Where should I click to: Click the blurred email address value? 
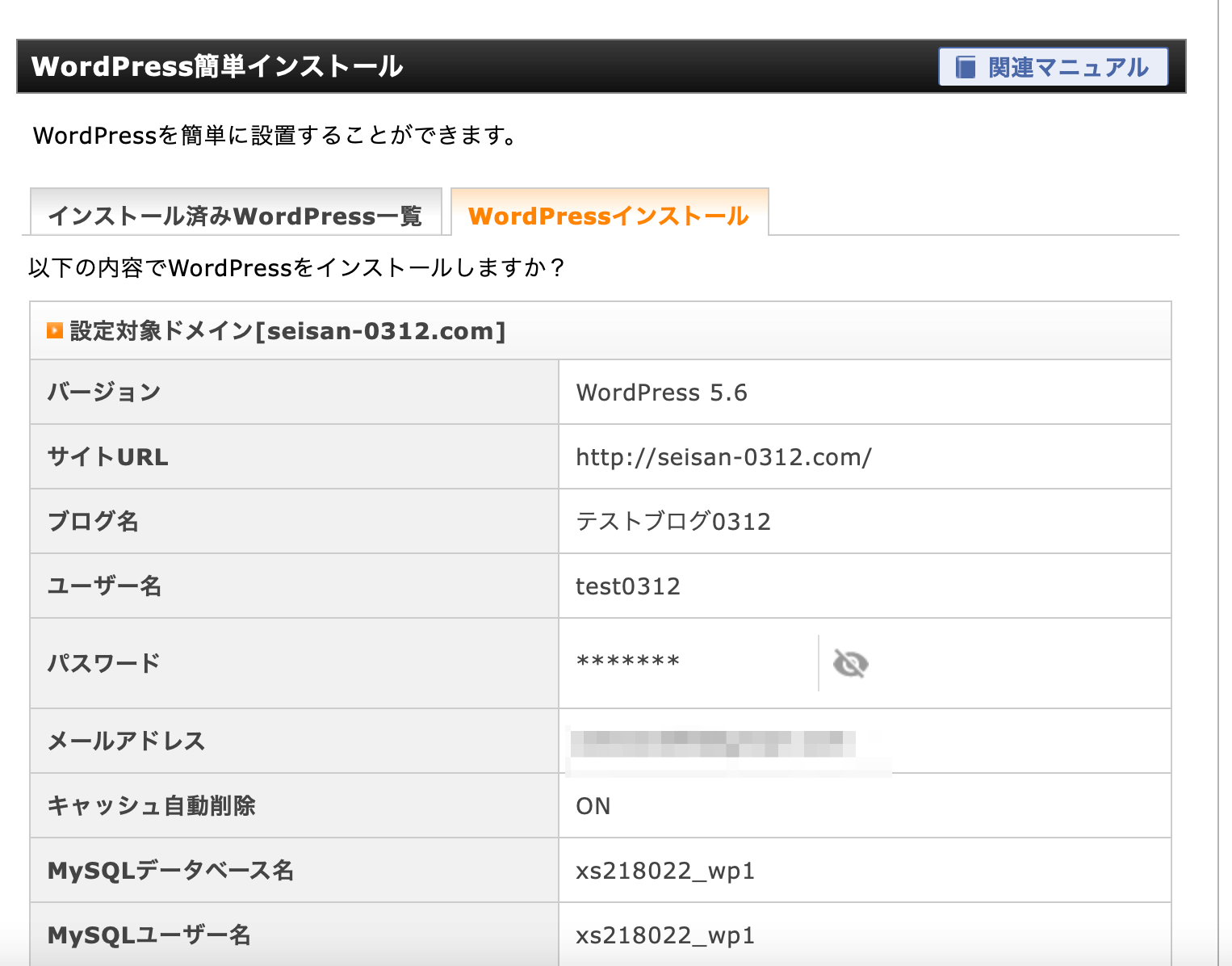click(x=712, y=742)
